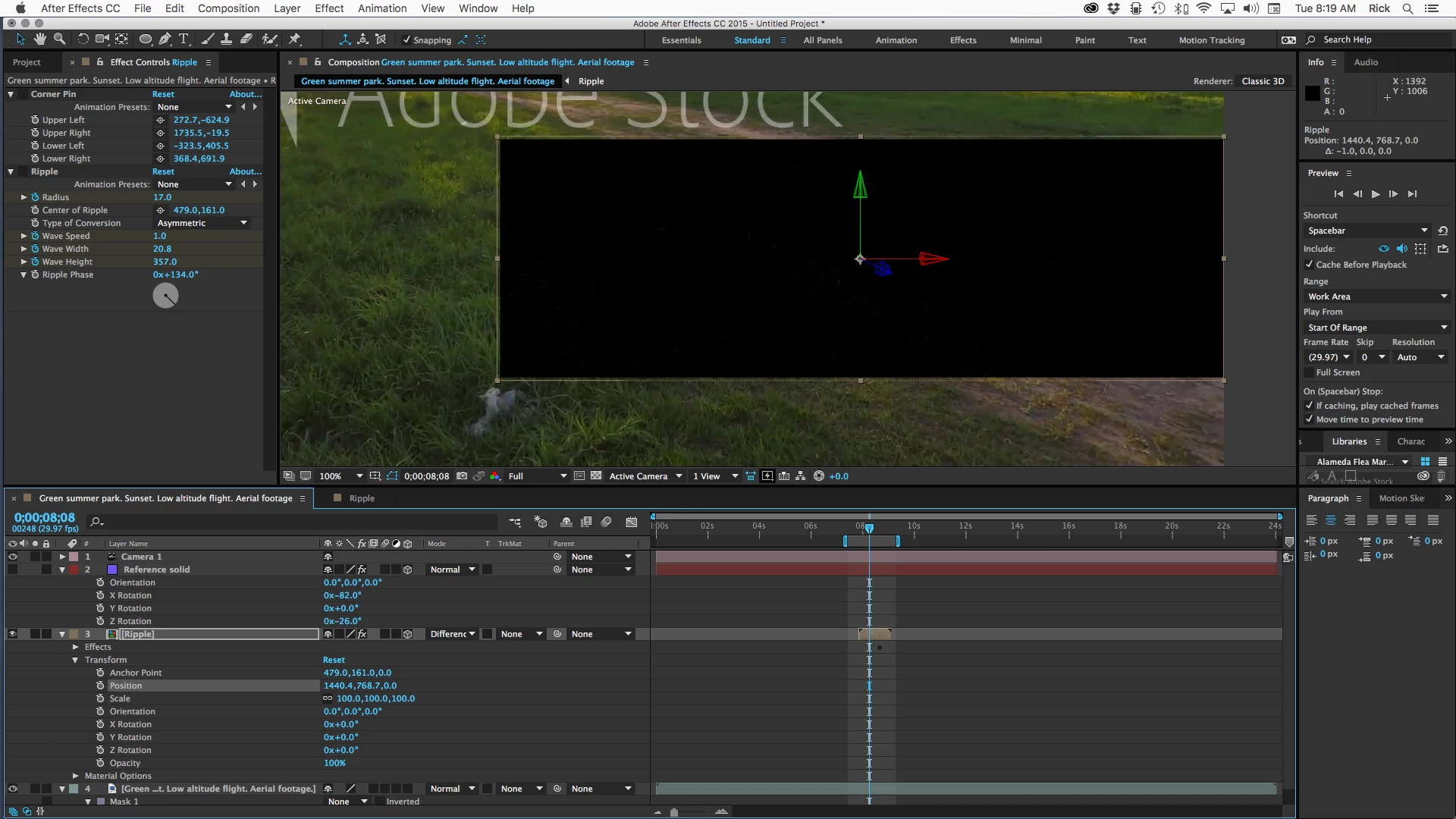This screenshot has width=1456, height=819.
Task: Select the Hand tool in toolbar
Action: (39, 39)
